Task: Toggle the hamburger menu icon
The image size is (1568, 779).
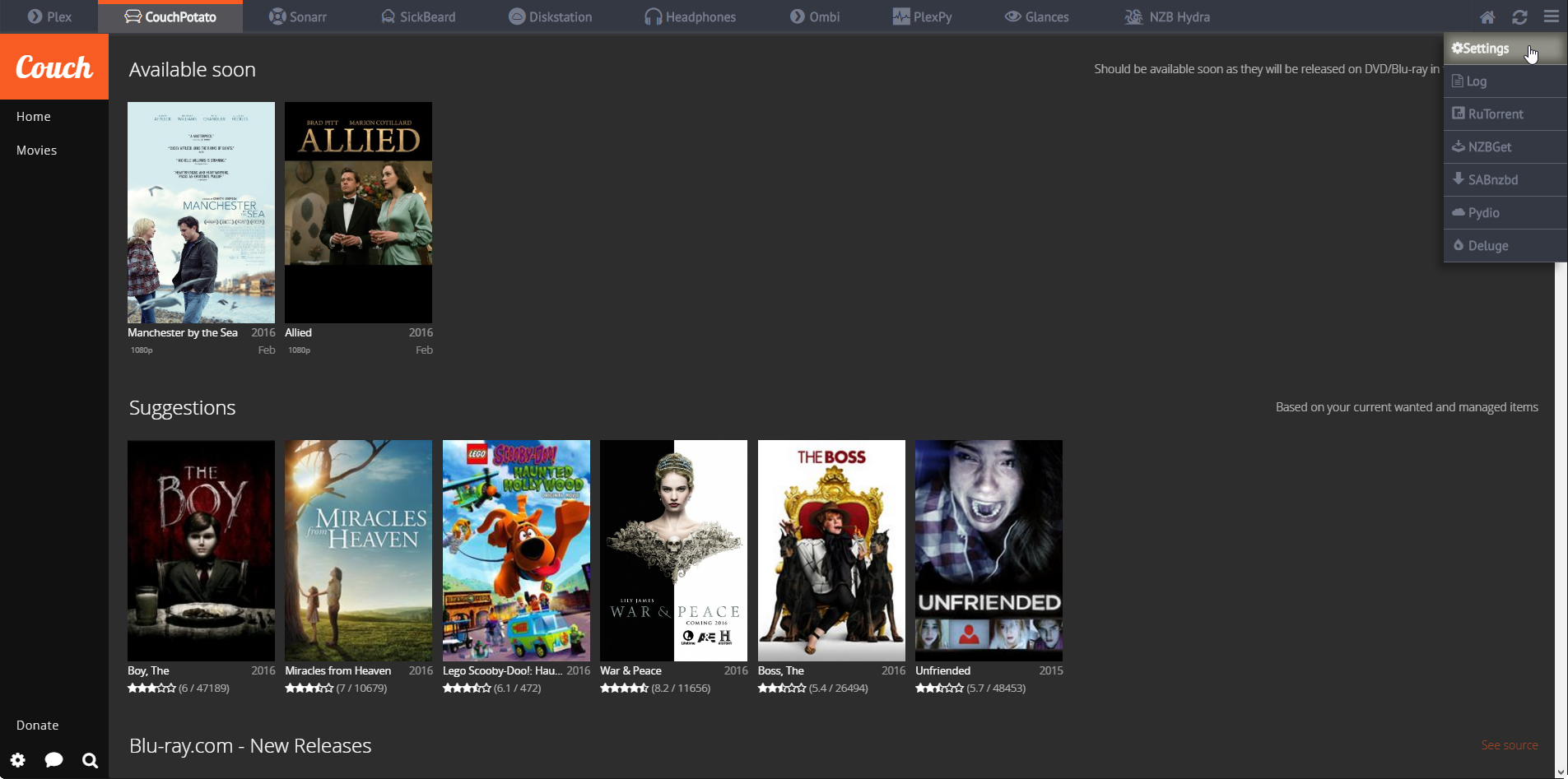Action: pos(1552,16)
